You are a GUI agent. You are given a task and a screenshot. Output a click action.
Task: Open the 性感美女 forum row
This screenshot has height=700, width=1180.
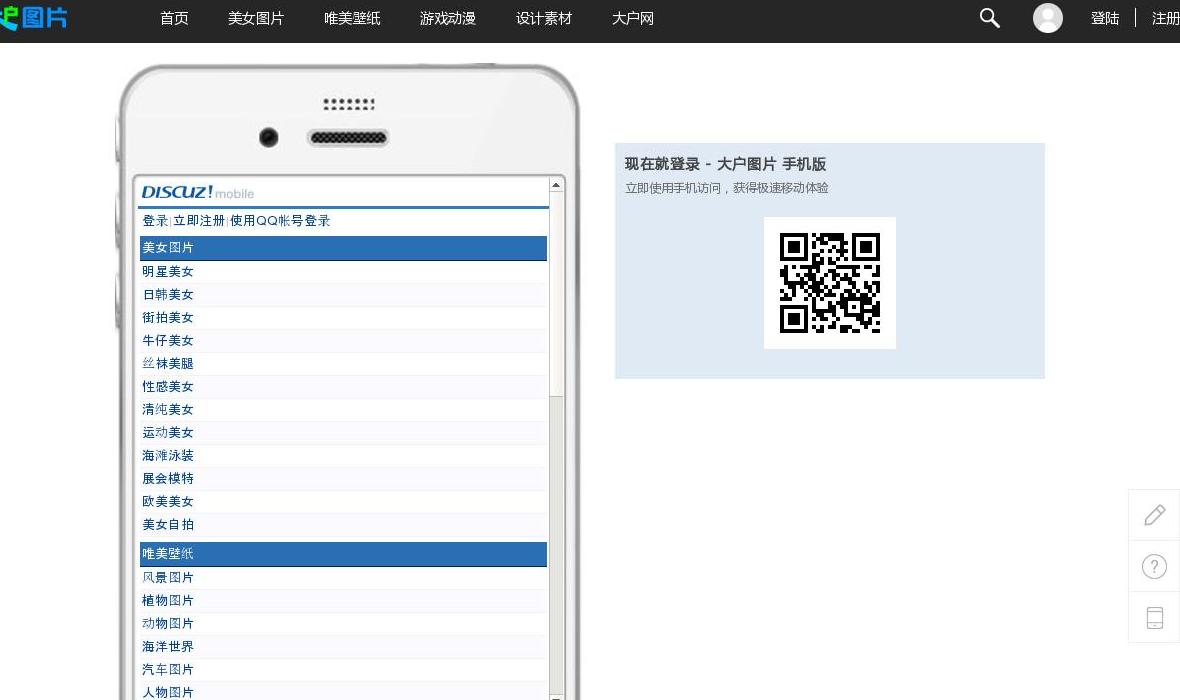point(343,387)
